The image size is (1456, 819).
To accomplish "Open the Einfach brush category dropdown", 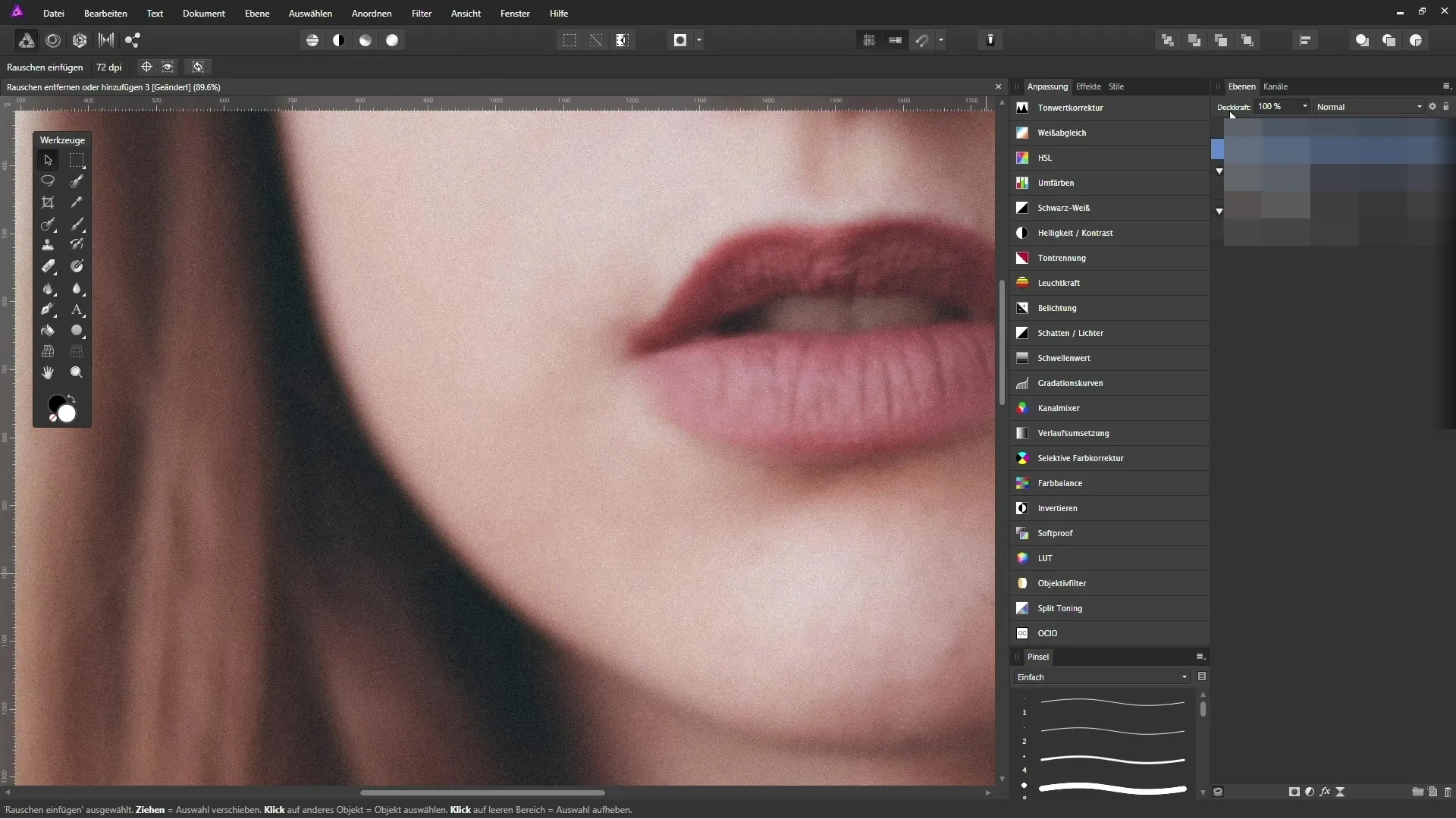I will 1101,677.
